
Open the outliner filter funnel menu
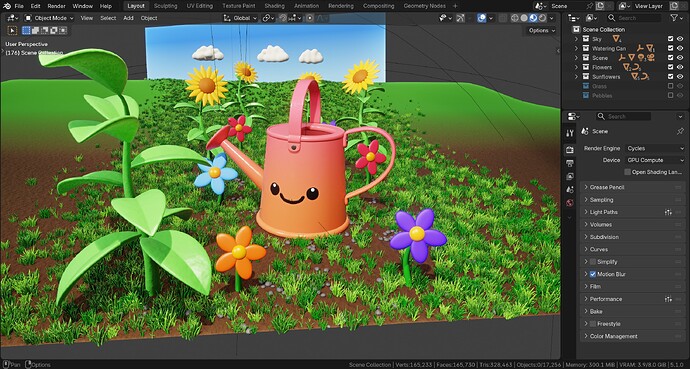676,18
